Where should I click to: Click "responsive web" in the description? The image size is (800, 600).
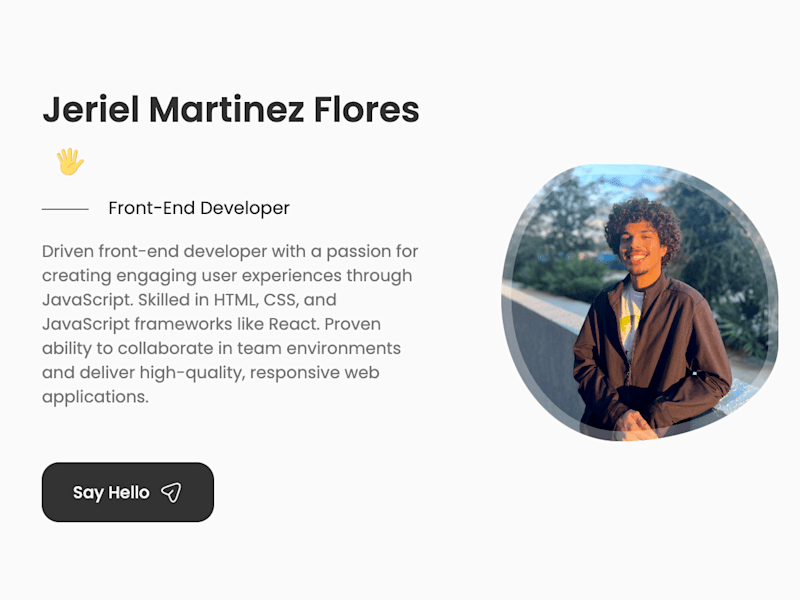(315, 372)
